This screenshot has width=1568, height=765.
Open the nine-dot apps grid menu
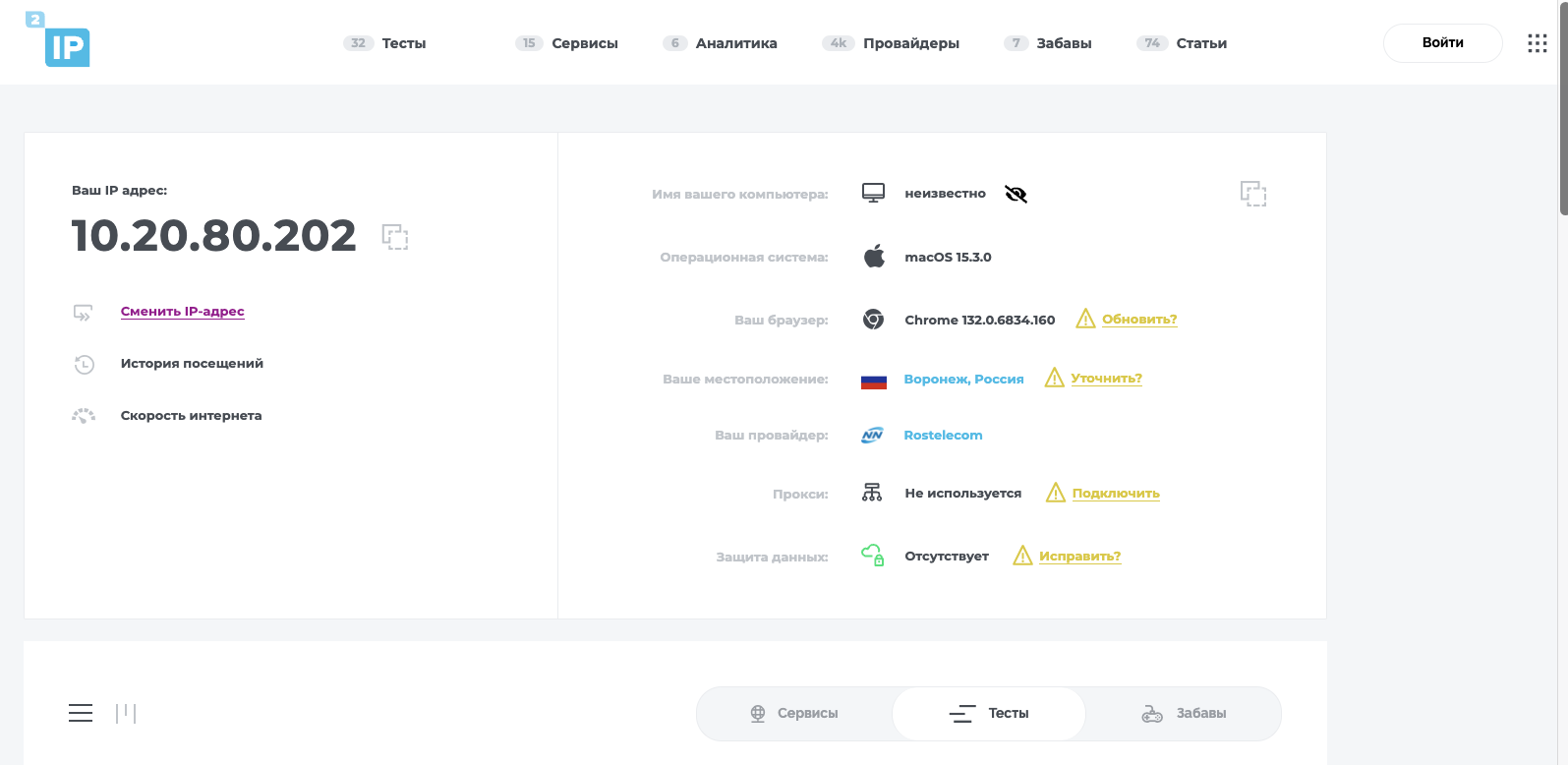1538,43
